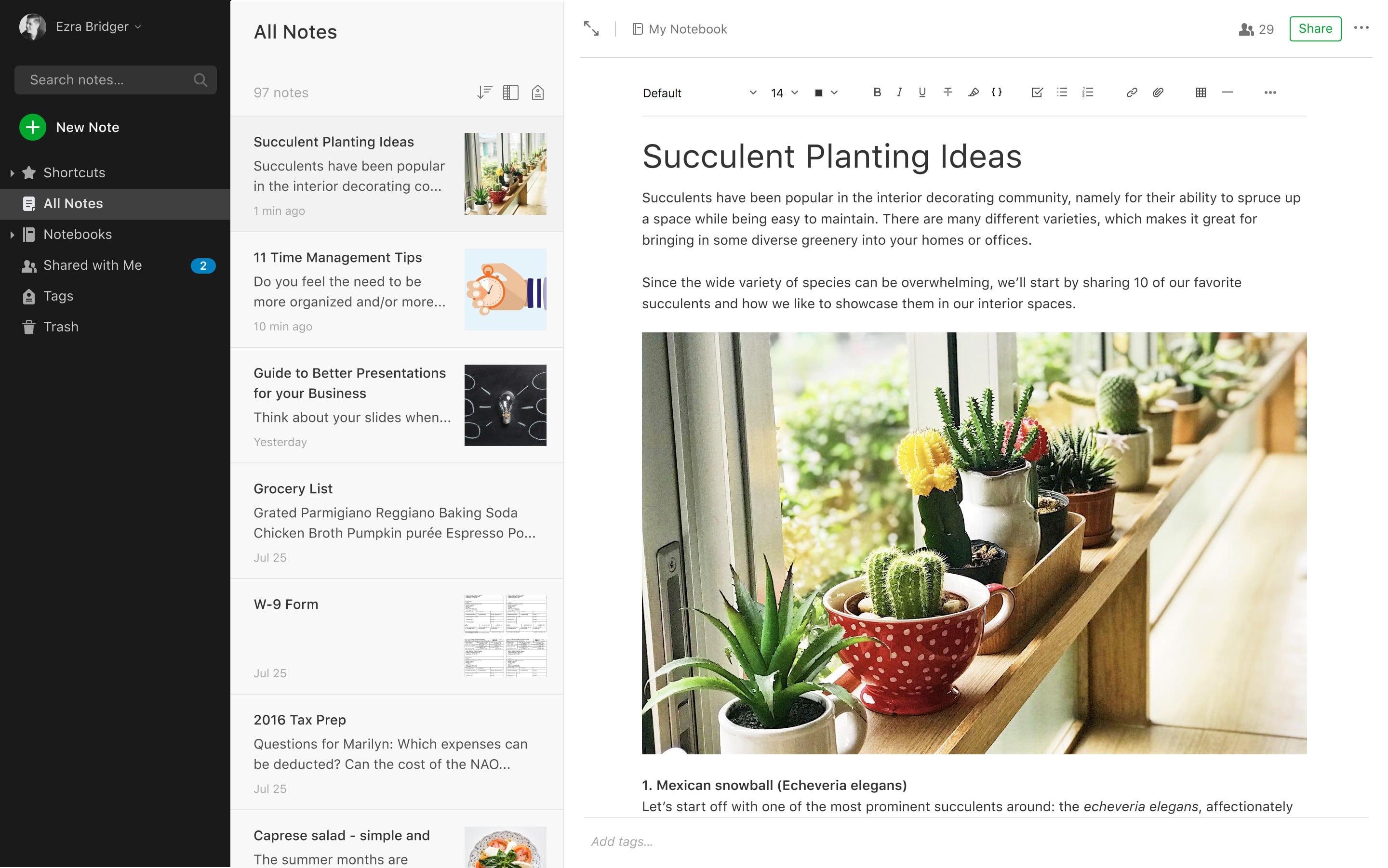Viewport: 1388px width, 868px height.
Task: Open the text color swatch picker
Action: [x=825, y=92]
